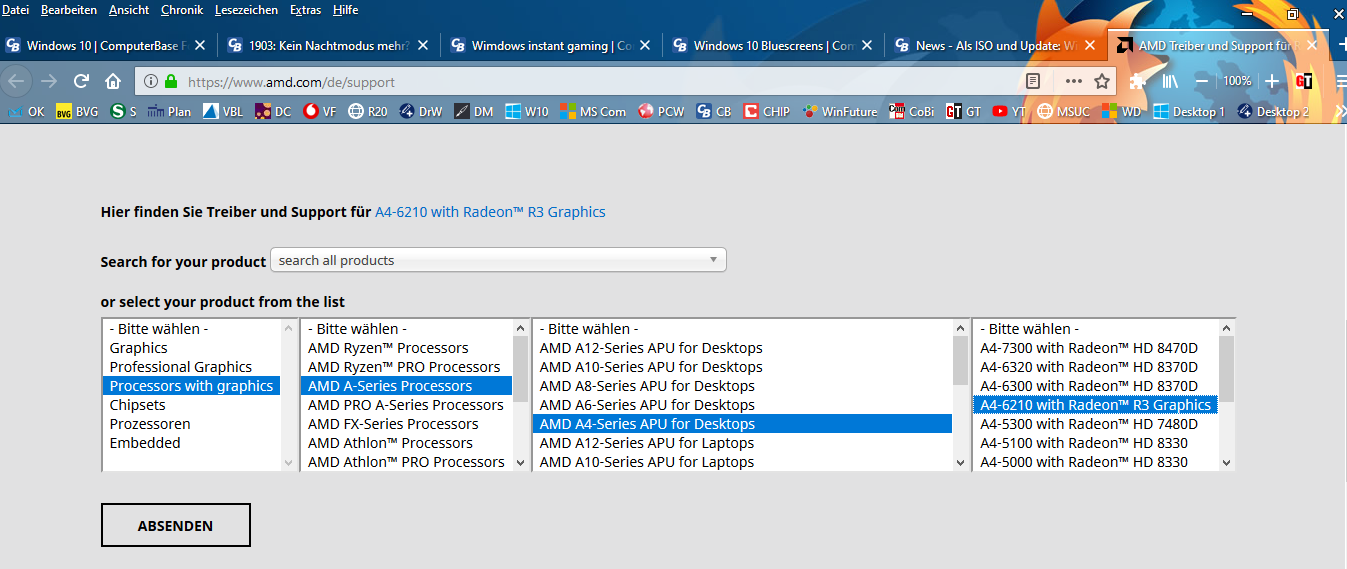This screenshot has width=1347, height=569.
Task: Open the Extras menu
Action: [x=306, y=10]
